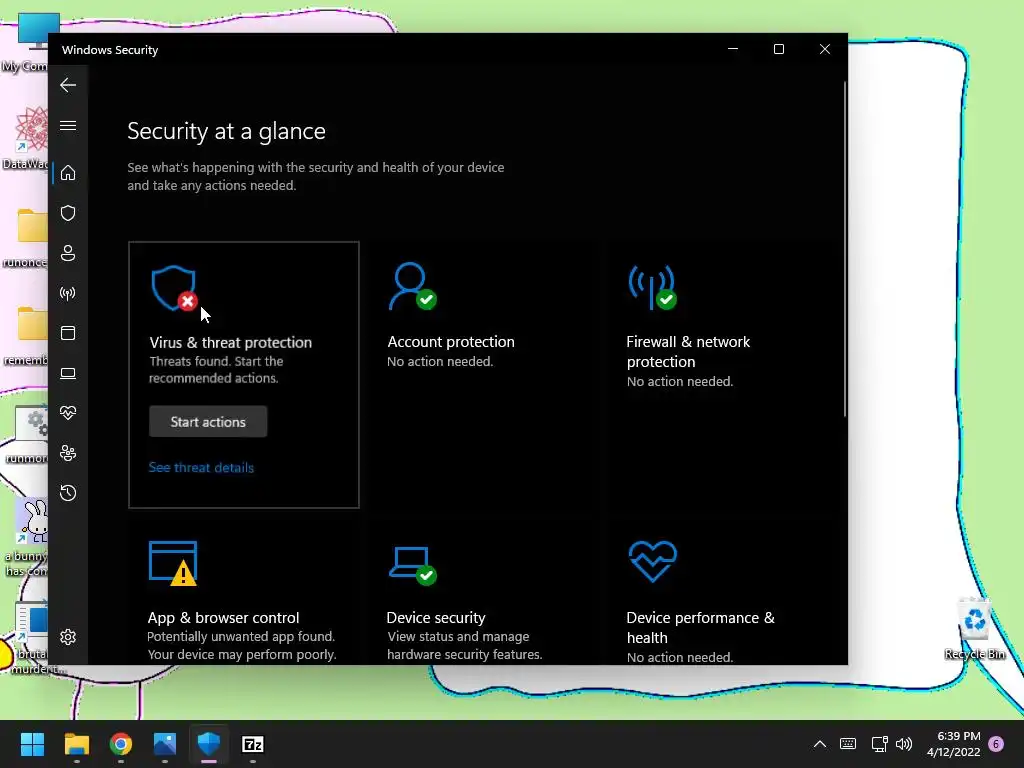Click the Firewall antenna icon with checkmark
This screenshot has height=768, width=1024.
coord(652,287)
